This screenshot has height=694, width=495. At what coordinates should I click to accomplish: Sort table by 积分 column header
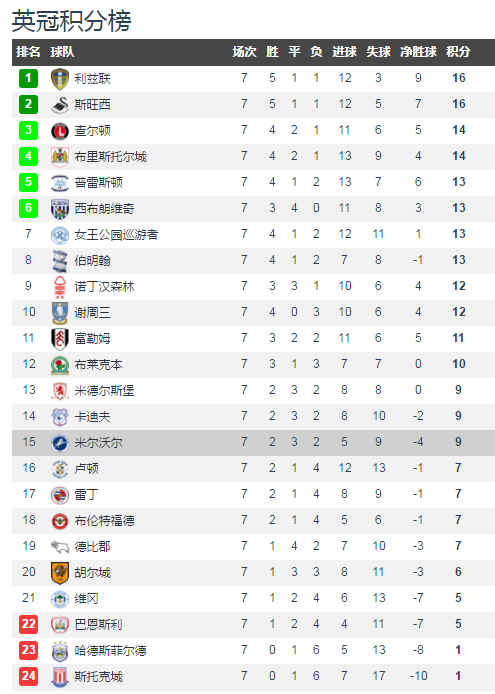(458, 52)
